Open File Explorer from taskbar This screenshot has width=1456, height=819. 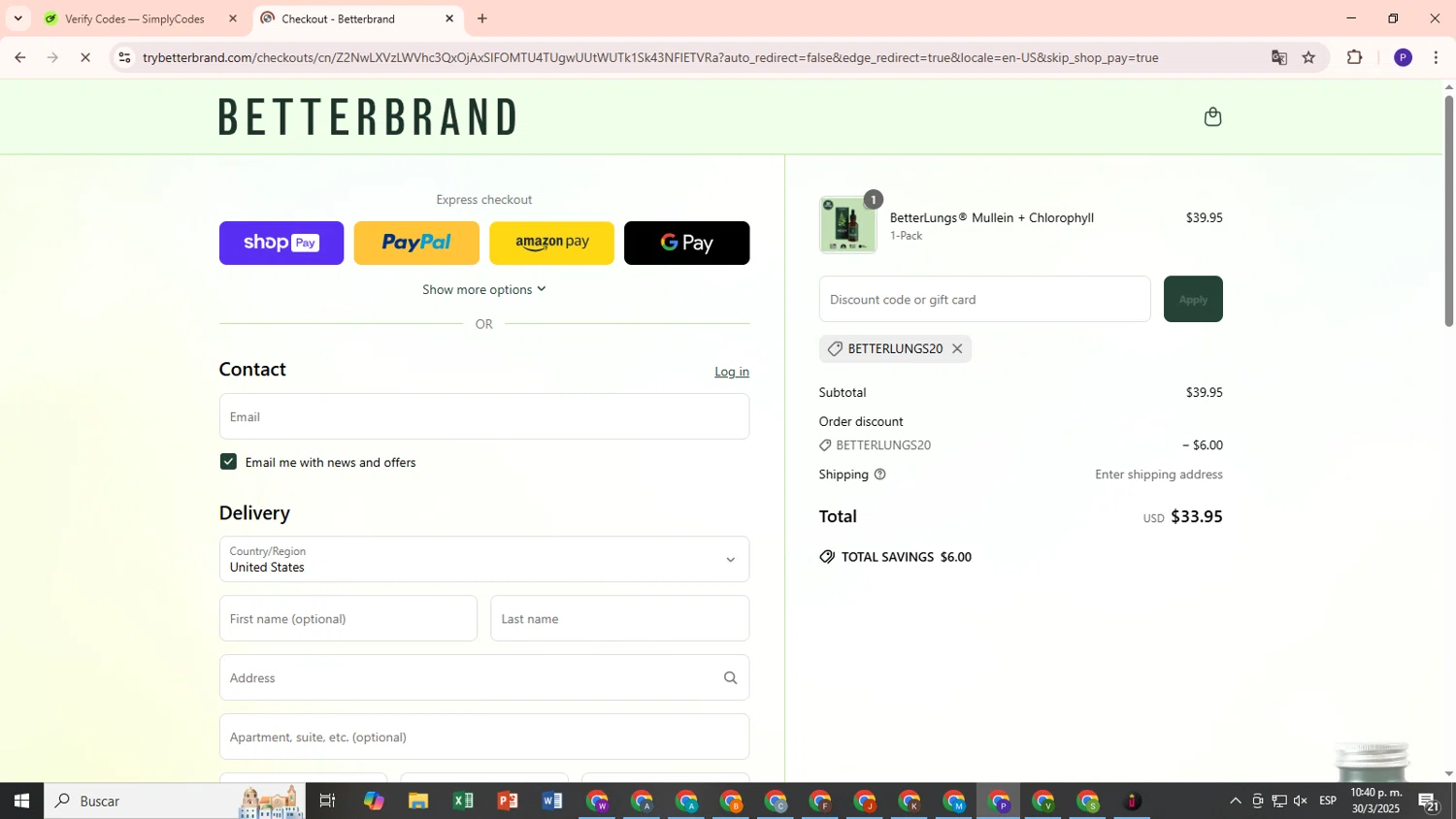(x=418, y=801)
